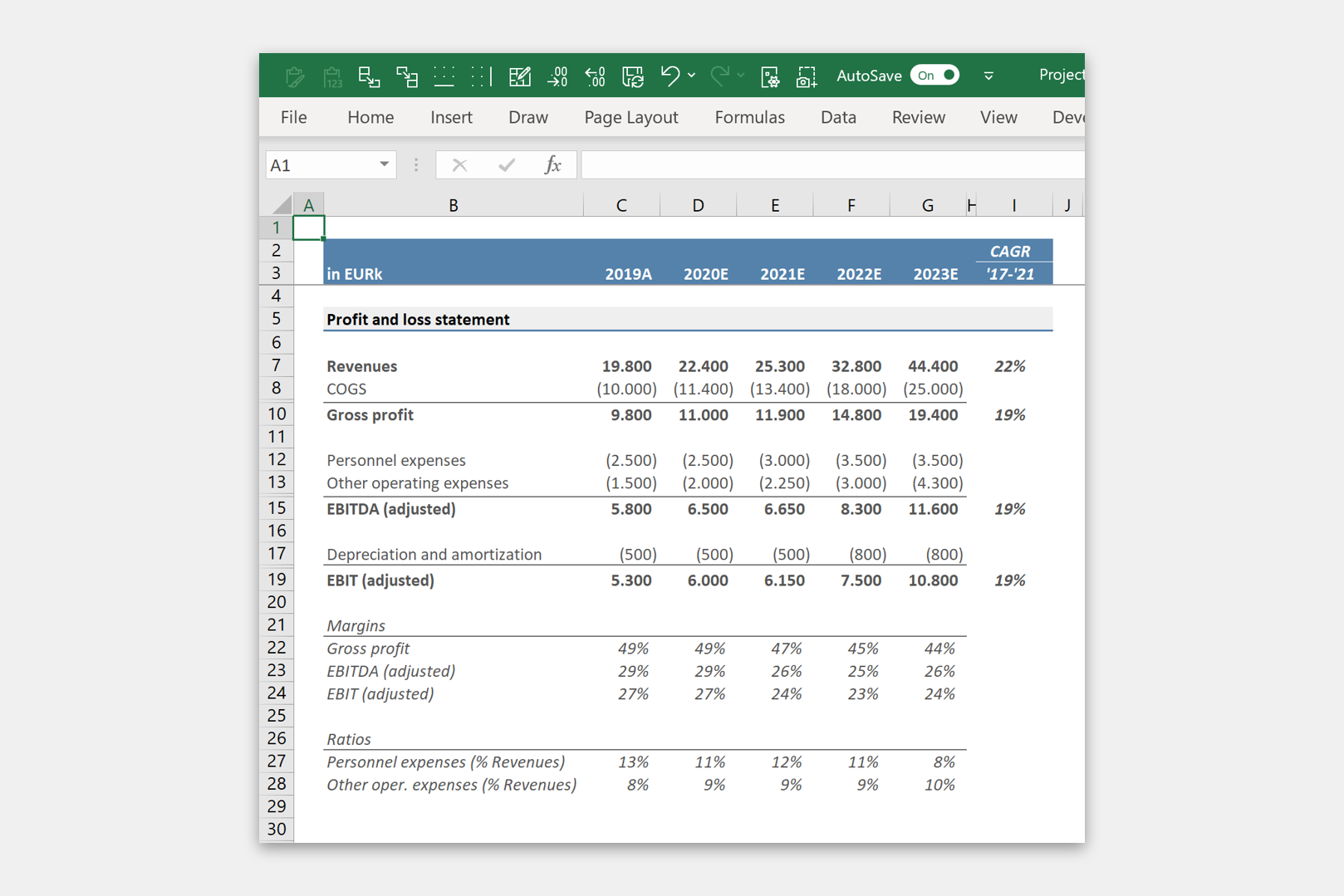
Task: Click into the formula bar input
Action: [832, 164]
